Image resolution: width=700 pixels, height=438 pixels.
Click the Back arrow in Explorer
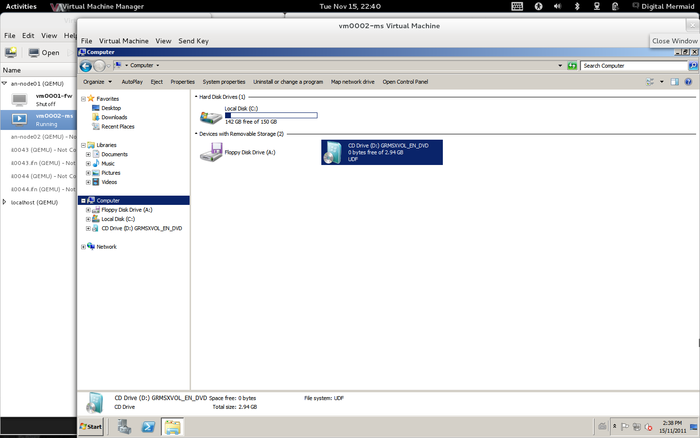pyautogui.click(x=86, y=66)
